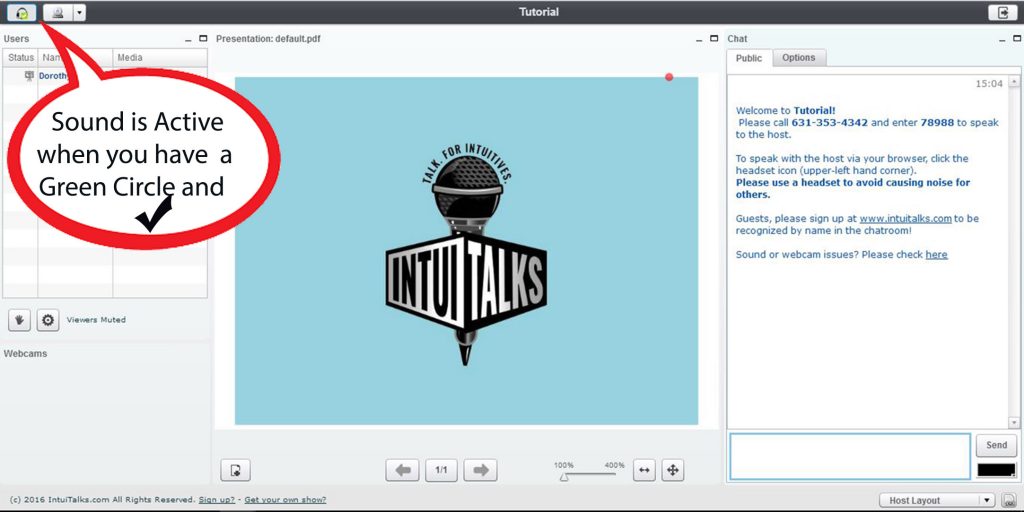The height and width of the screenshot is (512, 1024).
Task: Click the upload presentation icon
Action: coord(236,470)
